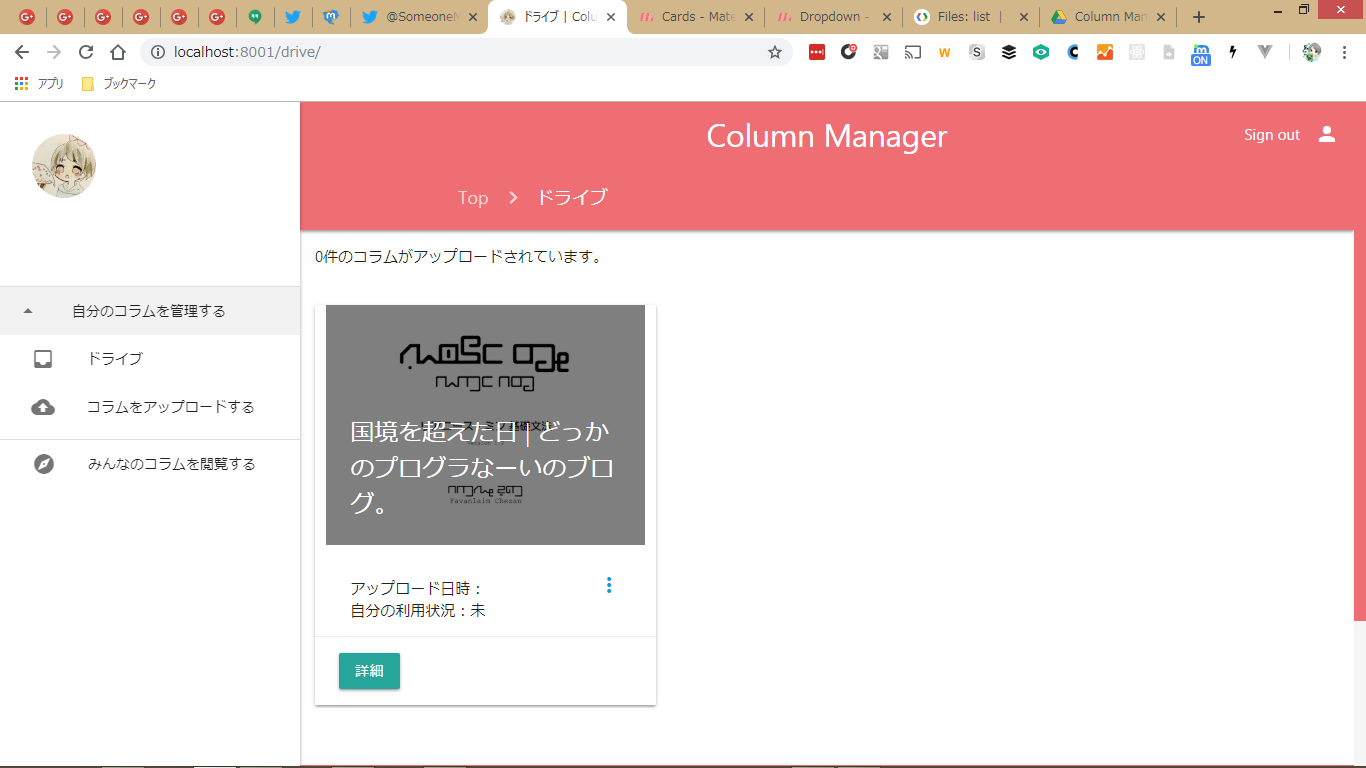
Task: Click the inbox icon beside ドライブ
Action: point(43,359)
